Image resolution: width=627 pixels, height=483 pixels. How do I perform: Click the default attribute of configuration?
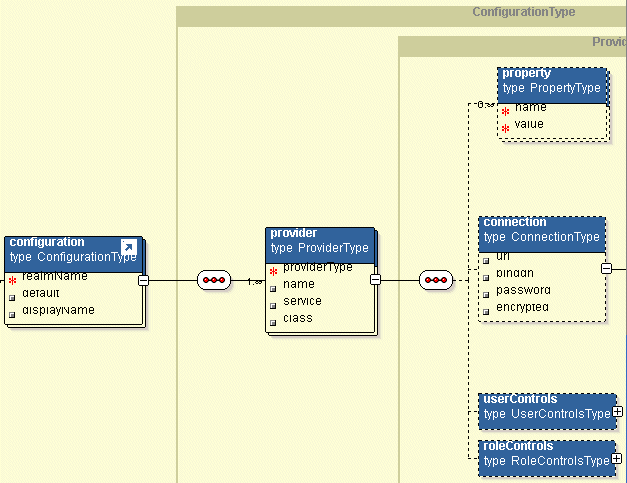[x=41, y=293]
